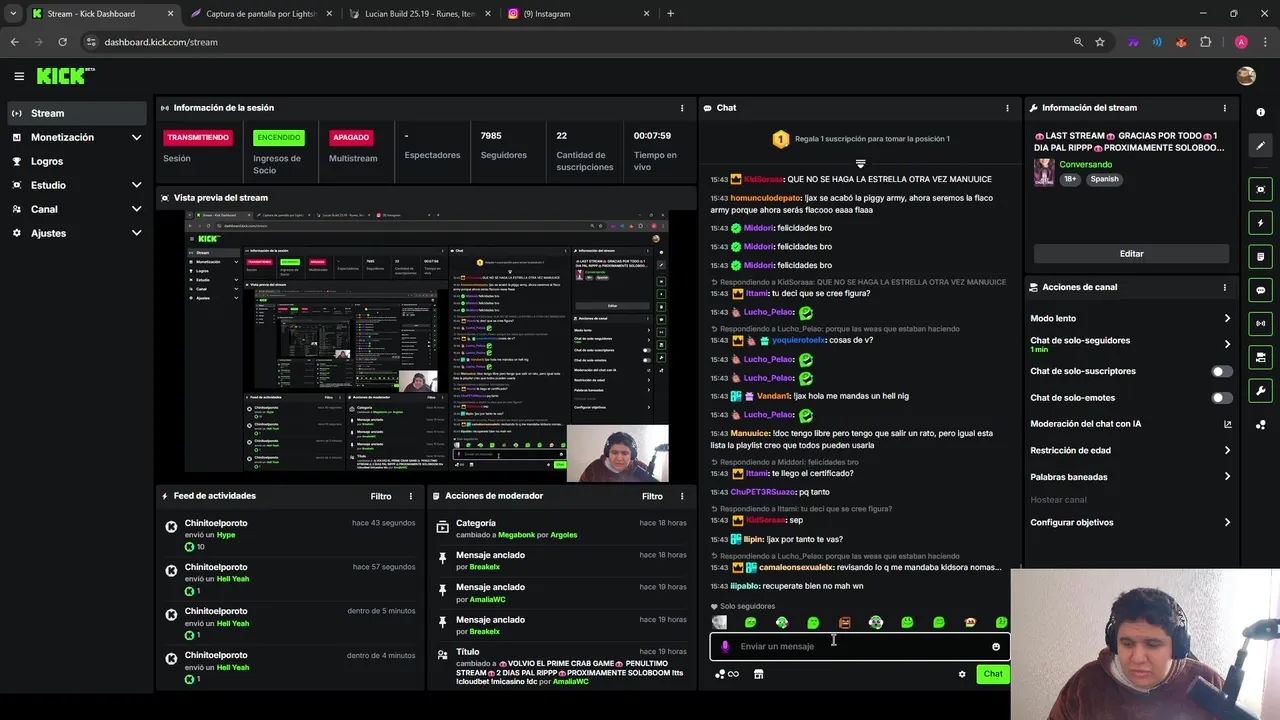This screenshot has width=1280, height=720.
Task: Click the message input field
Action: click(859, 647)
